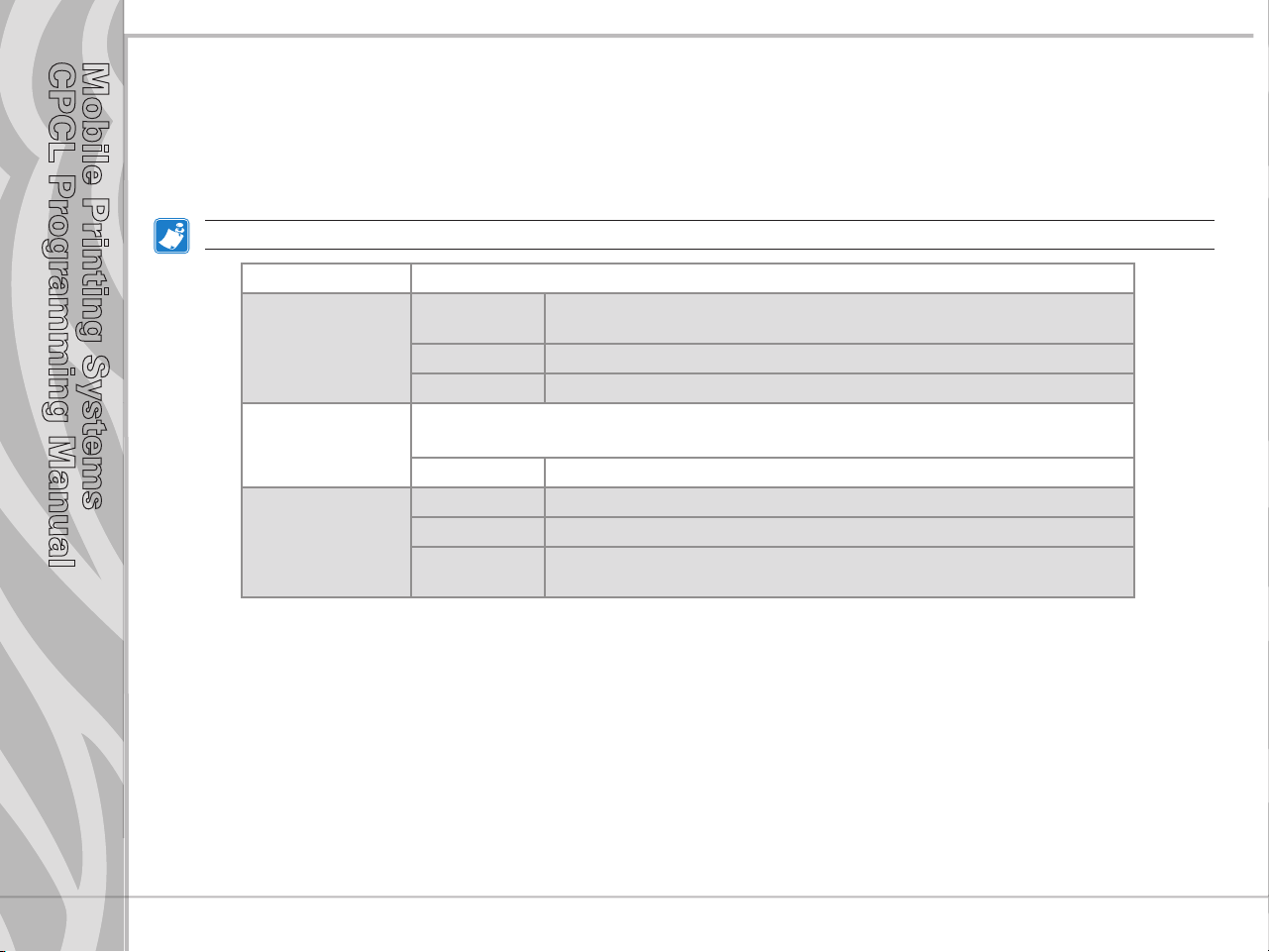Select the wide white header cell at table top
The image size is (1269, 952).
coord(773,278)
